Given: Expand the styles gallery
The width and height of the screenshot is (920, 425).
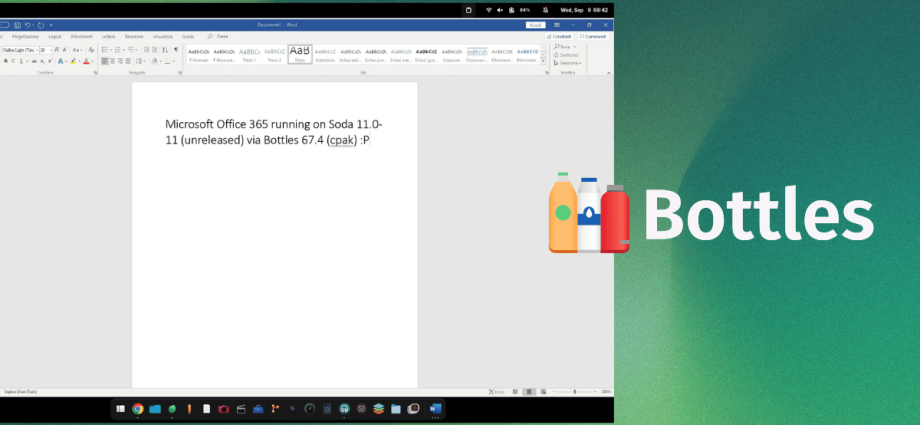Looking at the screenshot, I should [x=543, y=60].
